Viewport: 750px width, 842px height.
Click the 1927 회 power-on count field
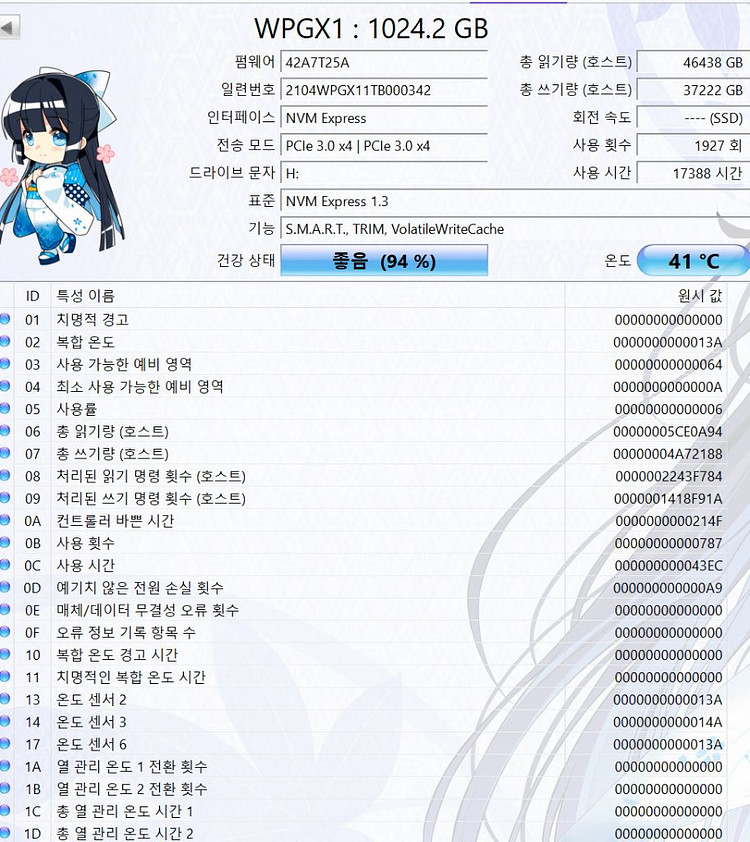(692, 146)
